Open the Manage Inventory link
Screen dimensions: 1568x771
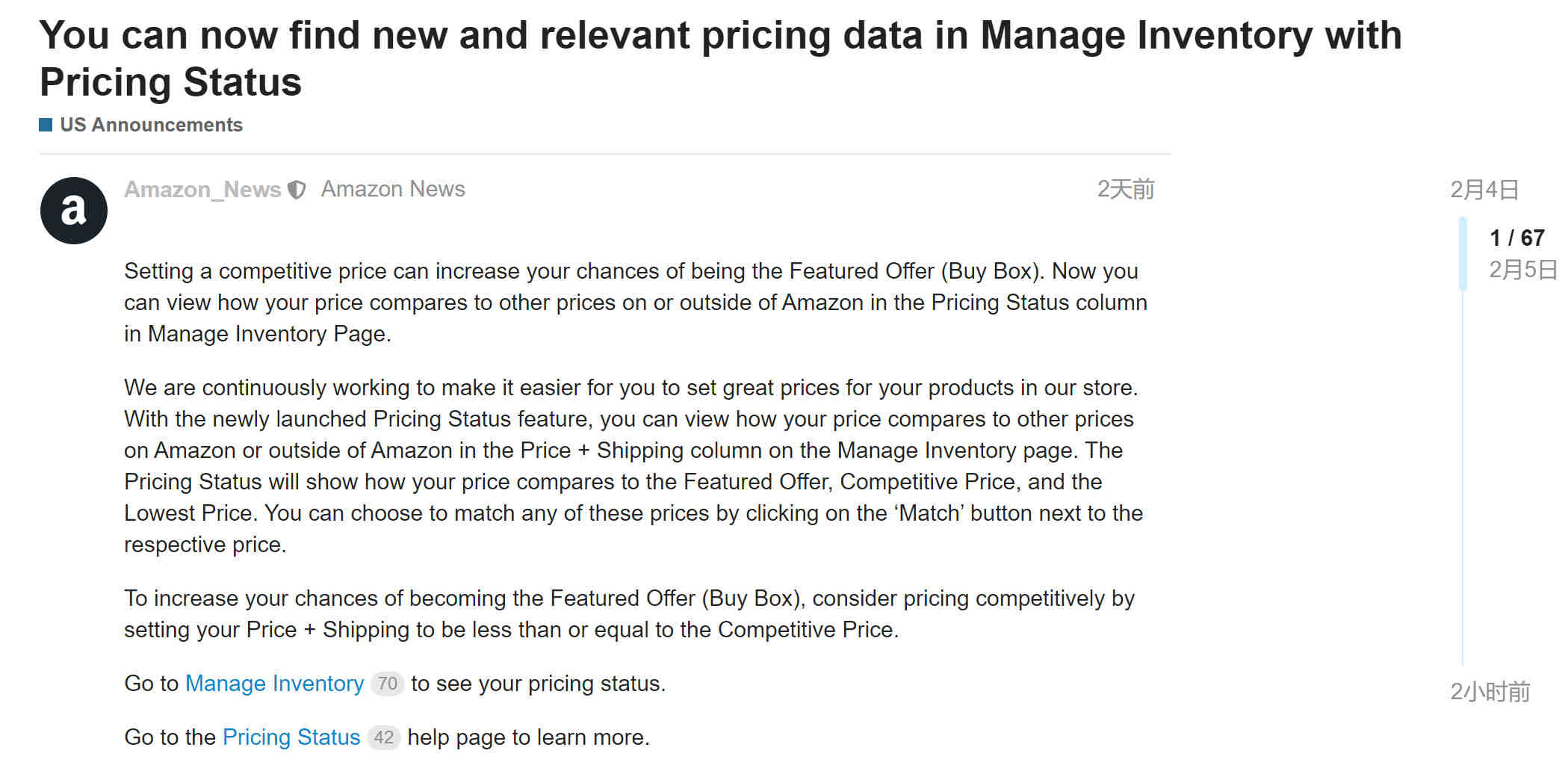(274, 684)
